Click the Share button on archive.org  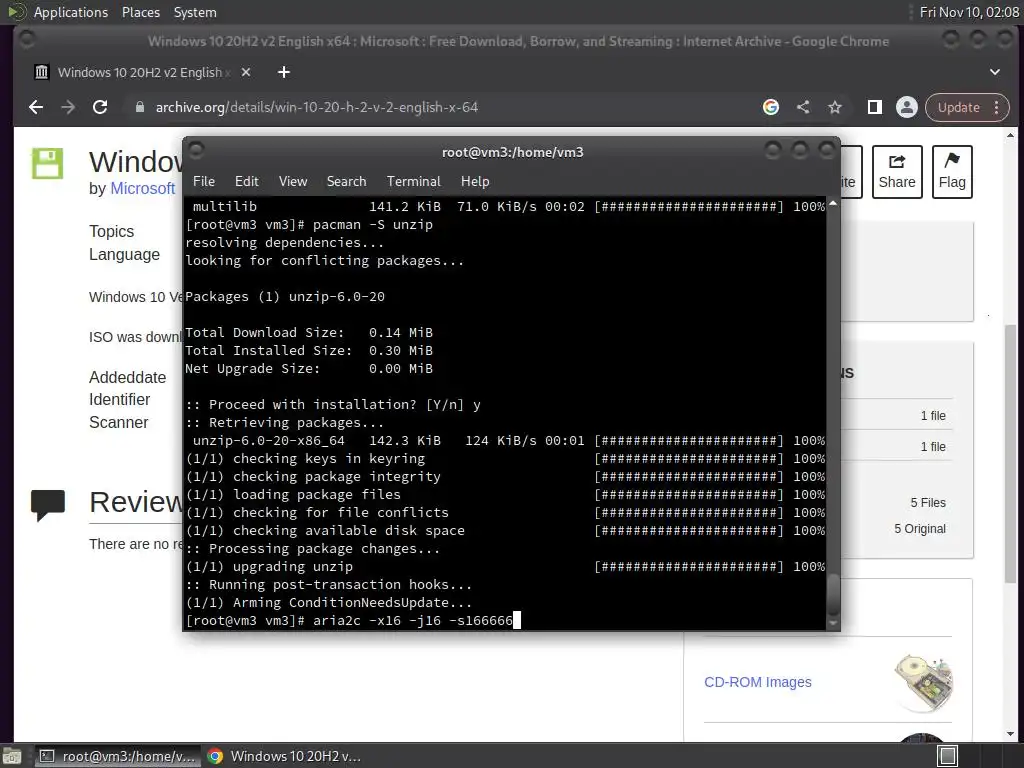[x=897, y=172]
